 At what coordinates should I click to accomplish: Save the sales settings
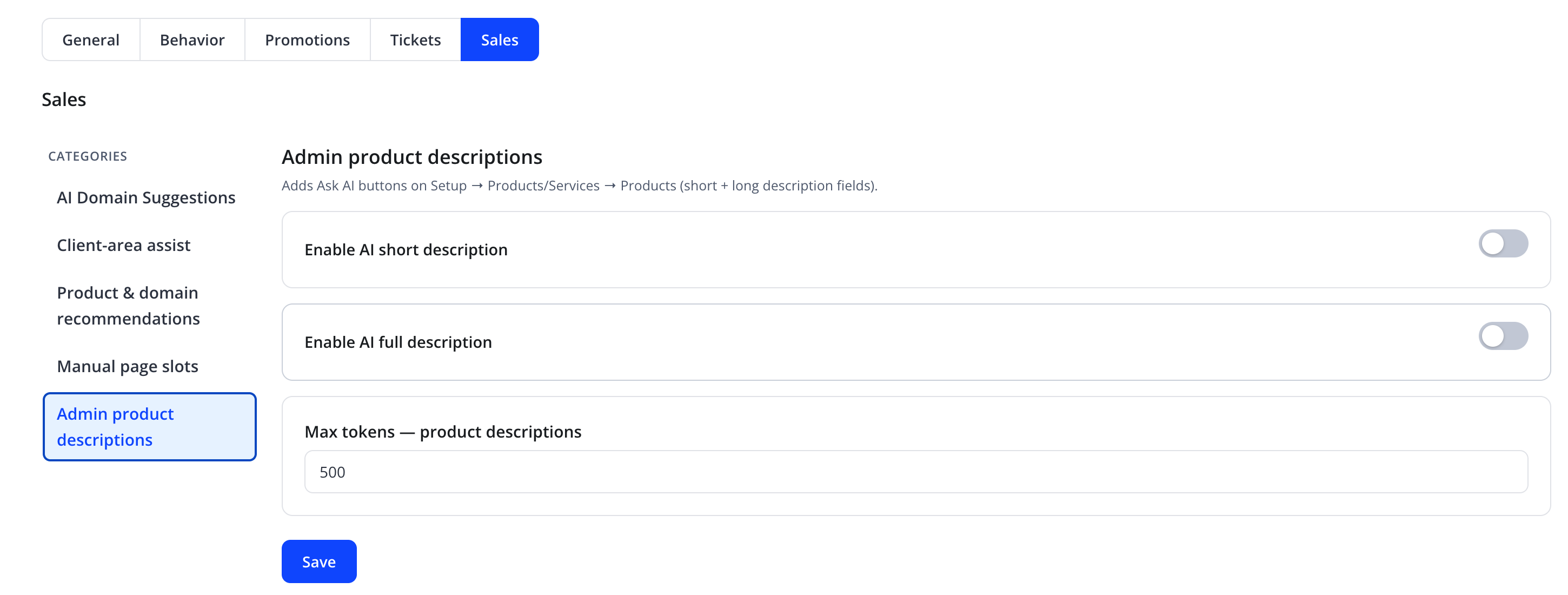coord(319,561)
